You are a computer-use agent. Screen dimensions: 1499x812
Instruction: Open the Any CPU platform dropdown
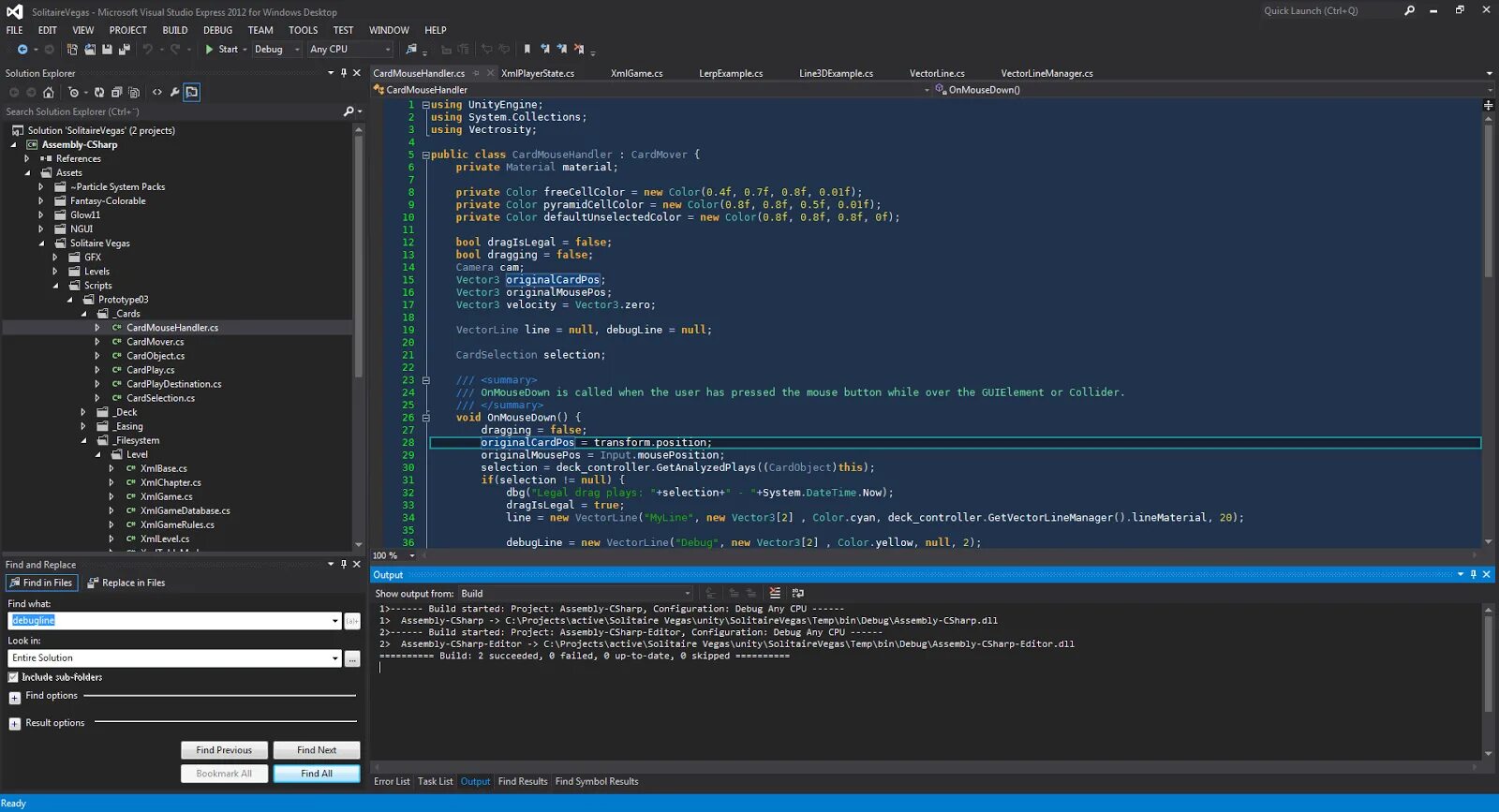click(x=350, y=50)
